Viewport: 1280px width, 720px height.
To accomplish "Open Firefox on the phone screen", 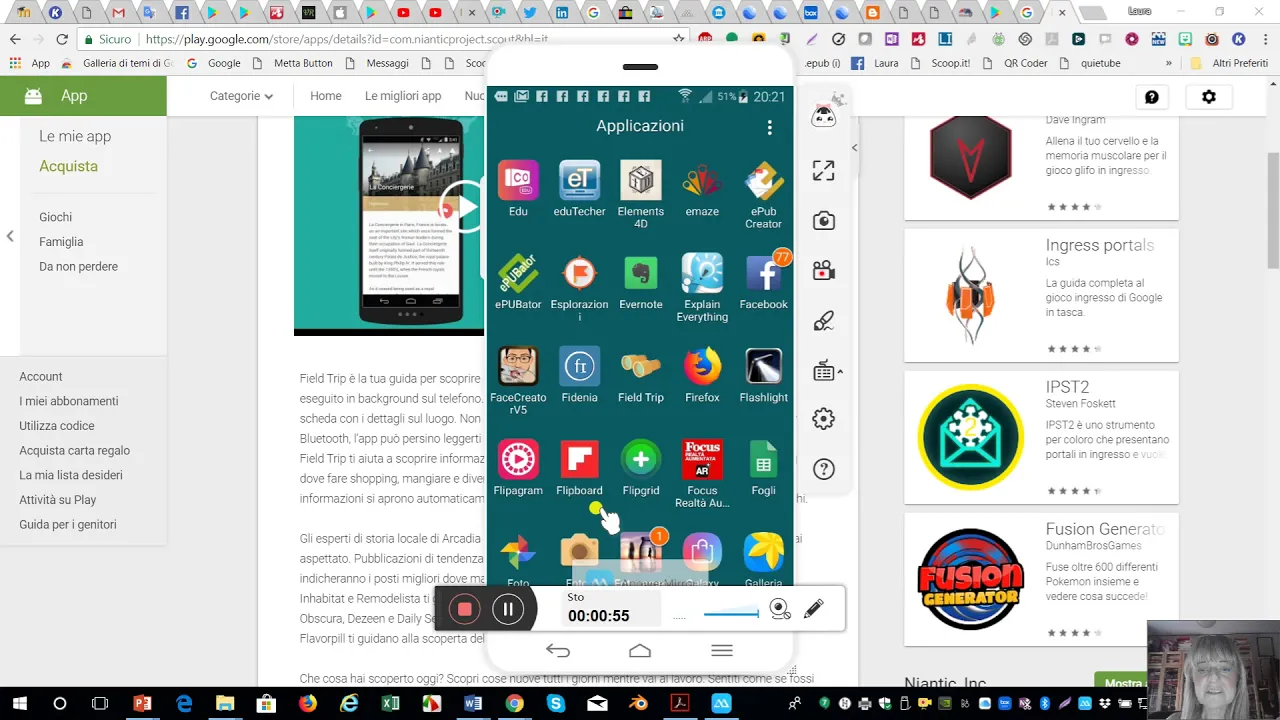I will pyautogui.click(x=702, y=366).
